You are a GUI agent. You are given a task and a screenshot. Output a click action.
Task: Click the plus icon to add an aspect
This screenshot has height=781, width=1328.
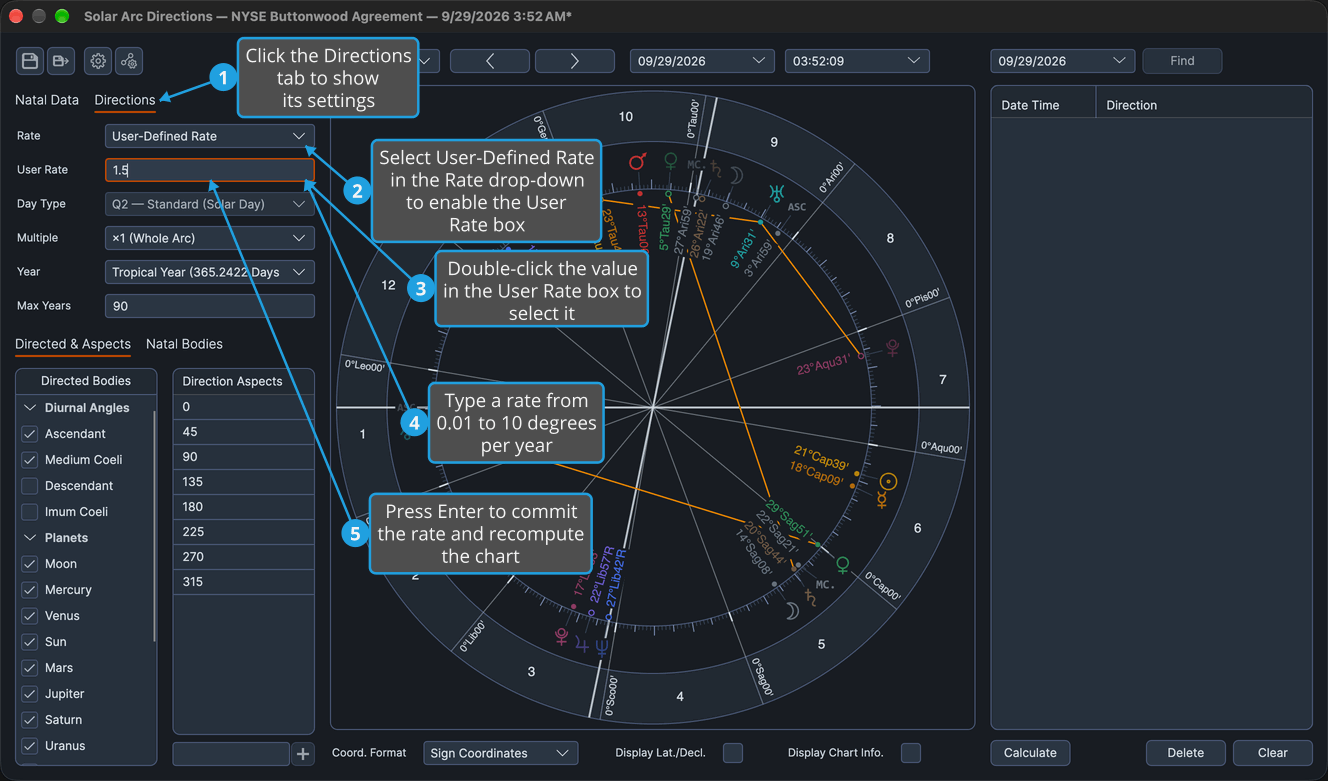click(x=303, y=753)
